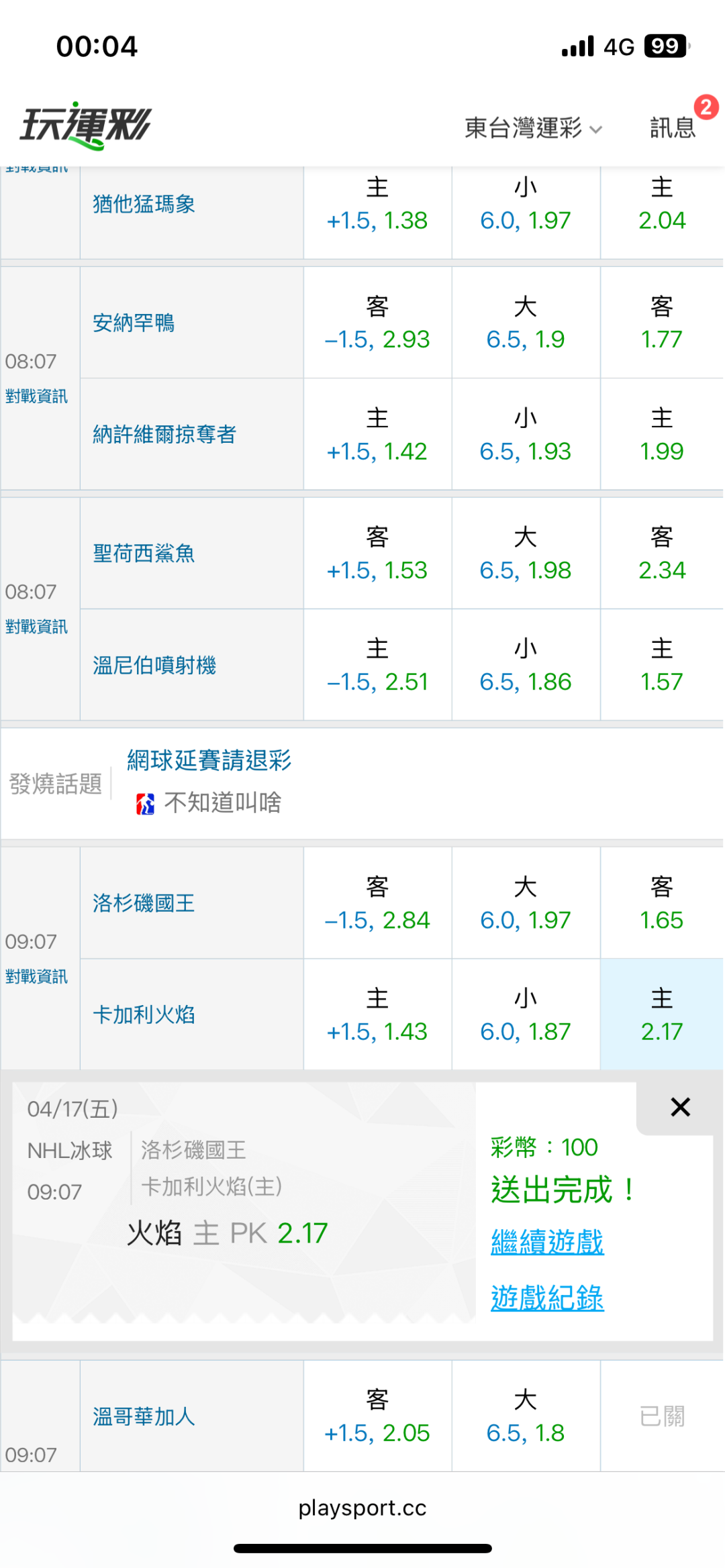Open 對戰資訊 for the 安納罕鴨 match
Screen dimensions: 725x1568
click(36, 397)
